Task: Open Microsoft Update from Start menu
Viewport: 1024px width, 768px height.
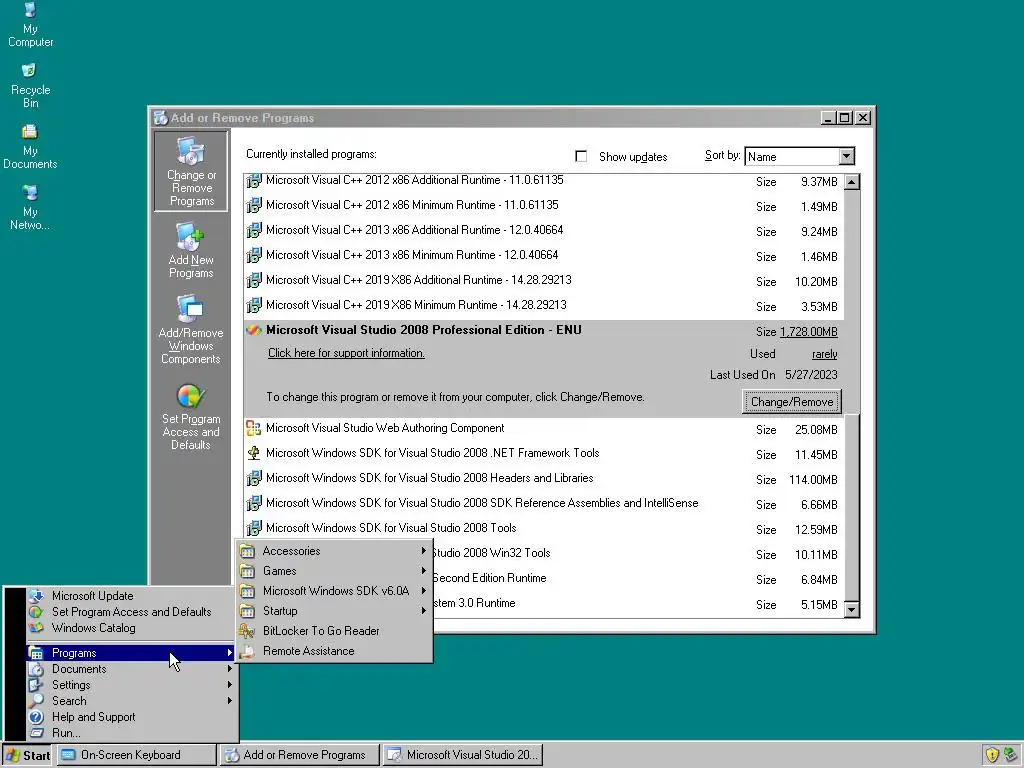Action: [x=131, y=596]
